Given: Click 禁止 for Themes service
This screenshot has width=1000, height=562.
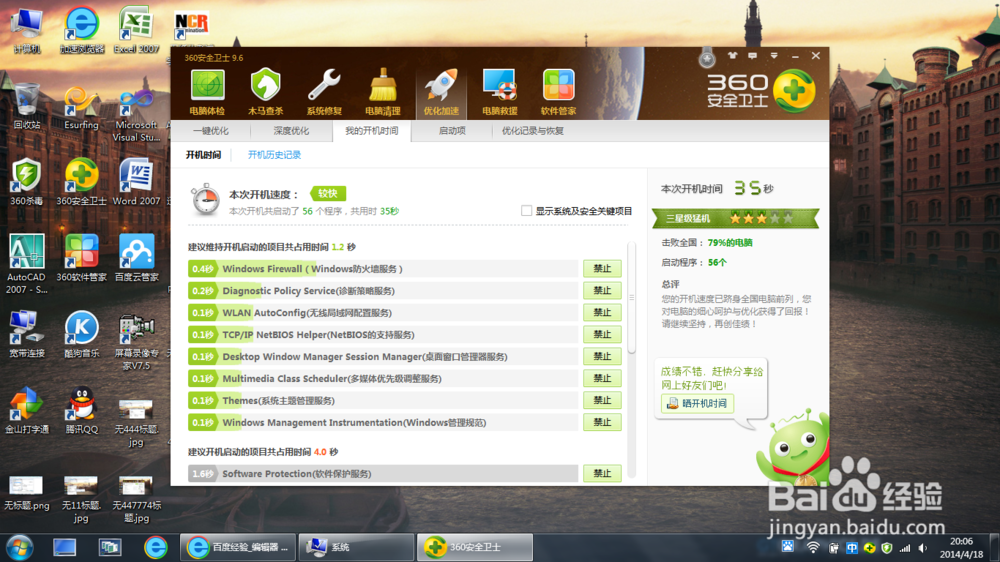Looking at the screenshot, I should click(x=602, y=400).
